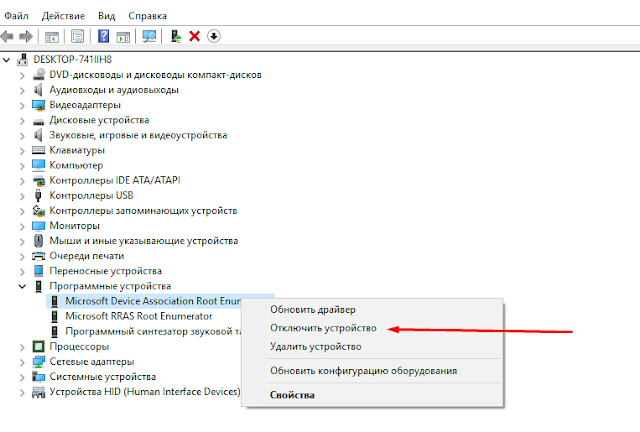Click the Дисковые устройства drive icon
This screenshot has width=640, height=432.
[x=38, y=121]
